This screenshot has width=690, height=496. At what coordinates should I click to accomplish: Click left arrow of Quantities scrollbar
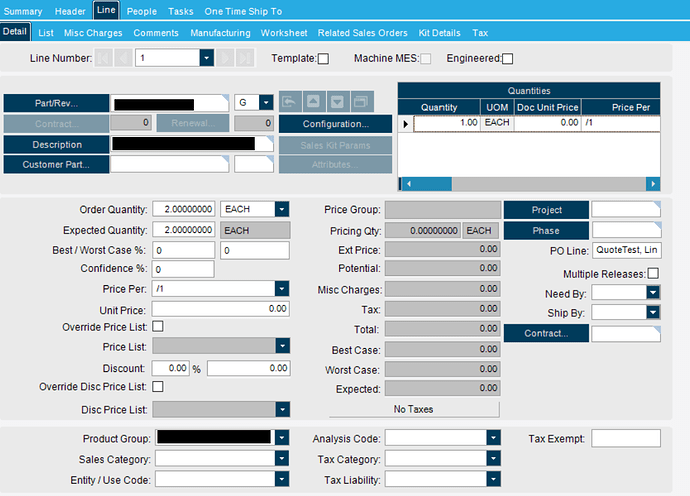tap(409, 184)
